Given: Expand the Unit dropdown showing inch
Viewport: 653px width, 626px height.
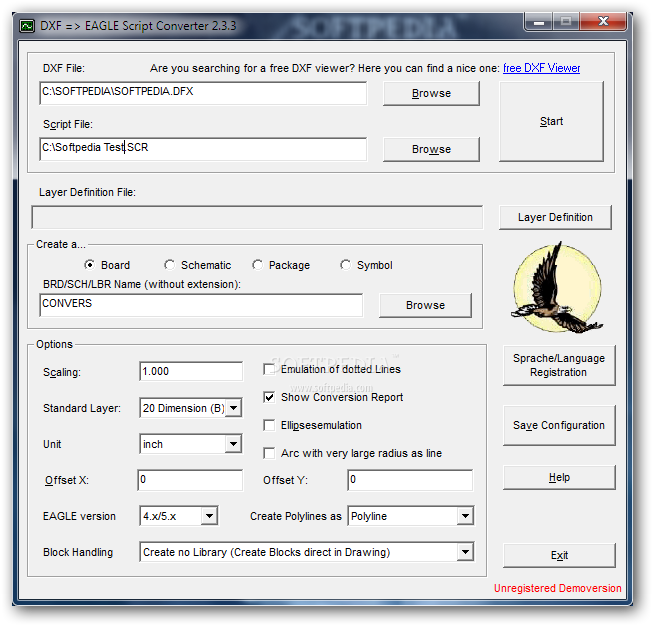Looking at the screenshot, I should pos(234,444).
